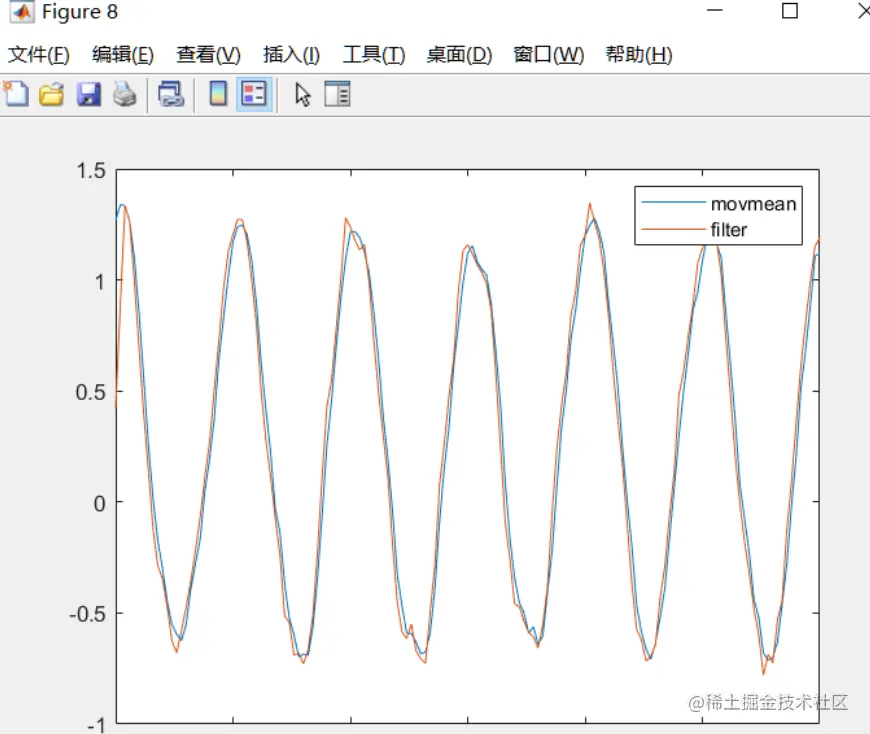Minimize the Figure 8 window
The image size is (870, 734).
coord(715,11)
